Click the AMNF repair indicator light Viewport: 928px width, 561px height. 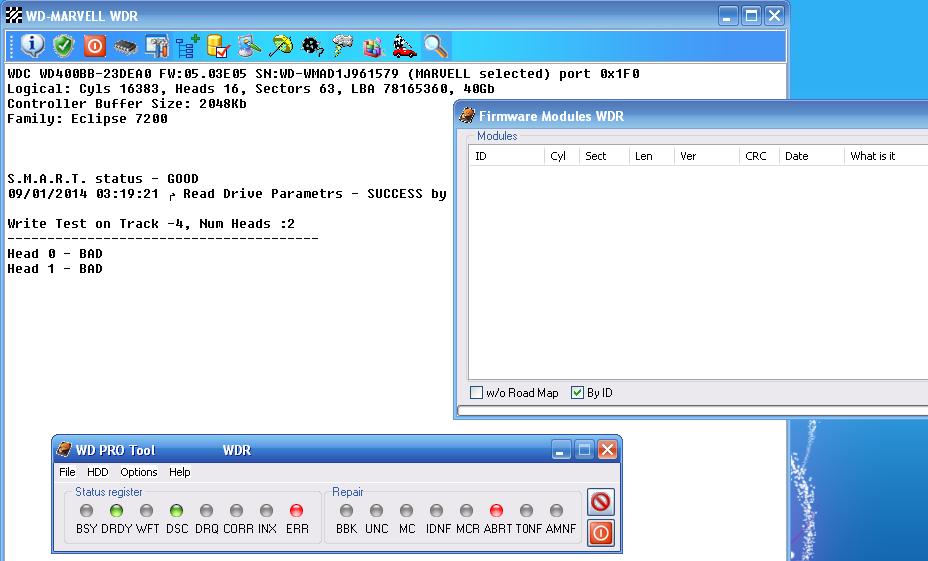pyautogui.click(x=556, y=510)
